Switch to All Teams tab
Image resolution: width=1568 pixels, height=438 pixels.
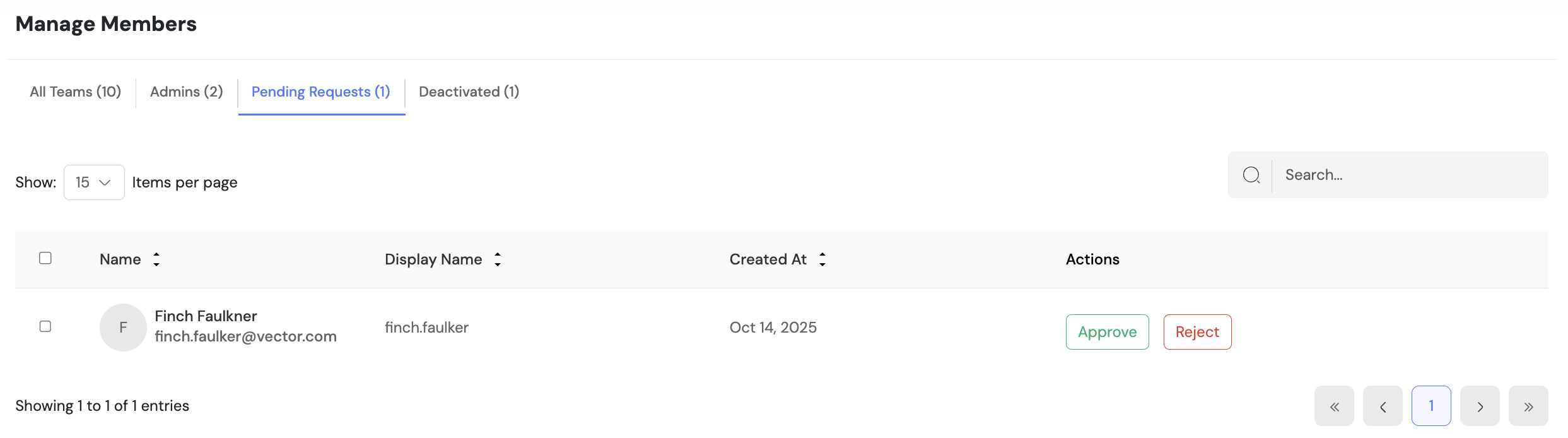coord(76,92)
